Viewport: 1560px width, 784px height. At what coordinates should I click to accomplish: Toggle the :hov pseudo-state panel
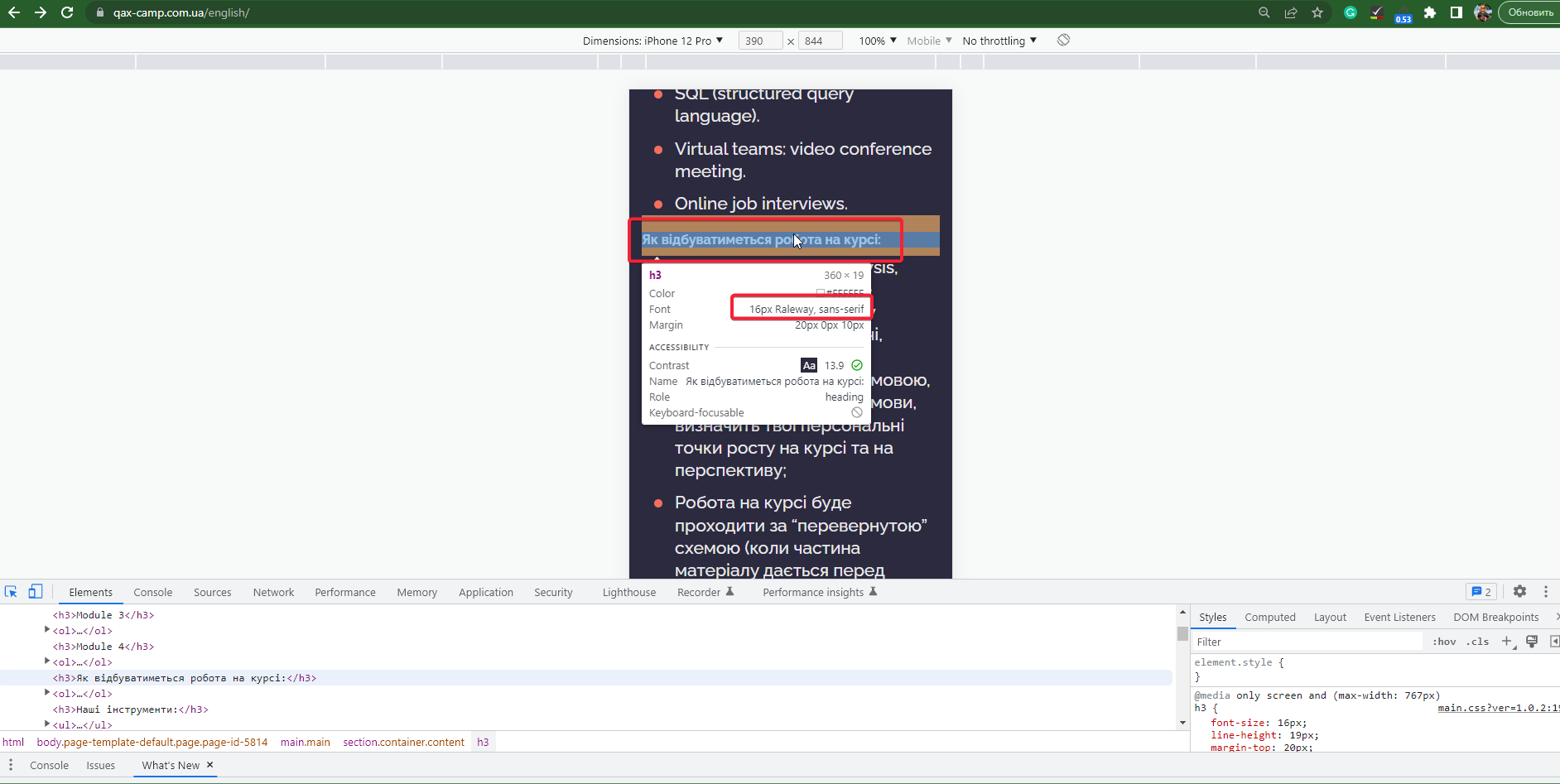[x=1443, y=641]
